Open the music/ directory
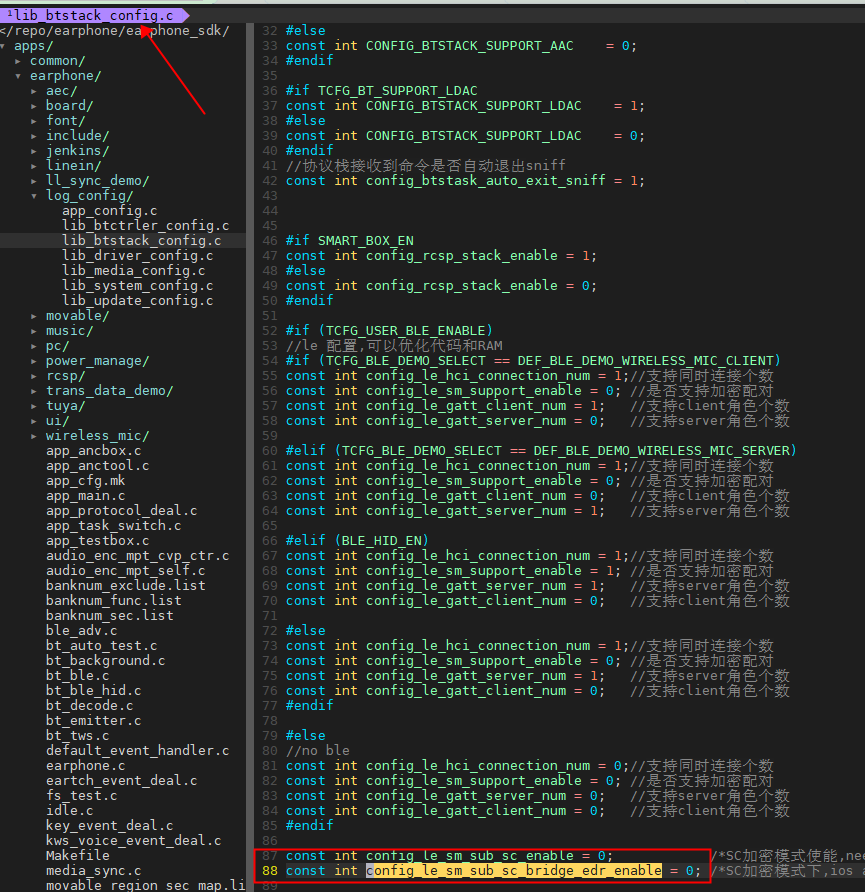The image size is (865, 892). tap(69, 331)
